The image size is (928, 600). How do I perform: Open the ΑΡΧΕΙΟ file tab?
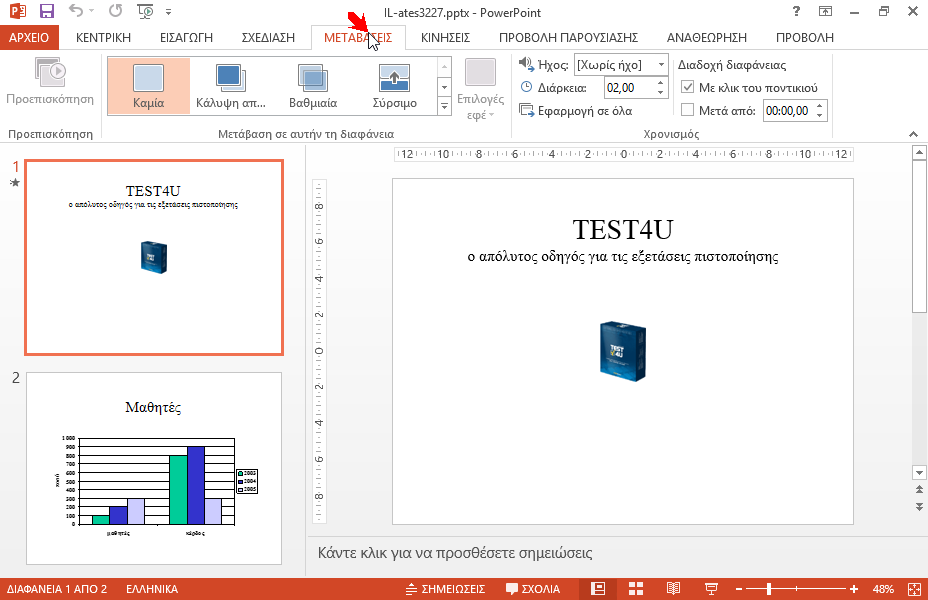click(29, 37)
